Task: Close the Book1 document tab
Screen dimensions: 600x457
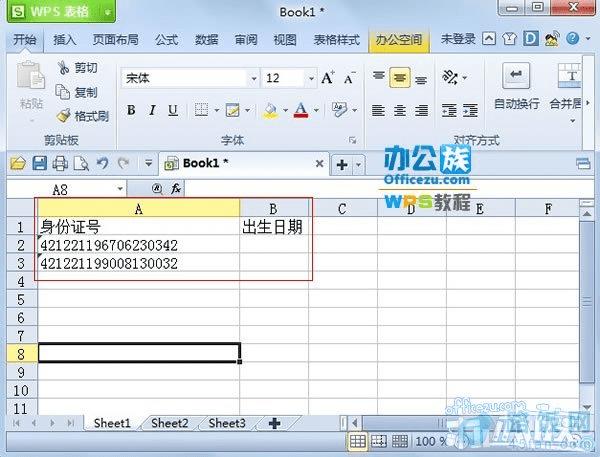Action: 320,164
